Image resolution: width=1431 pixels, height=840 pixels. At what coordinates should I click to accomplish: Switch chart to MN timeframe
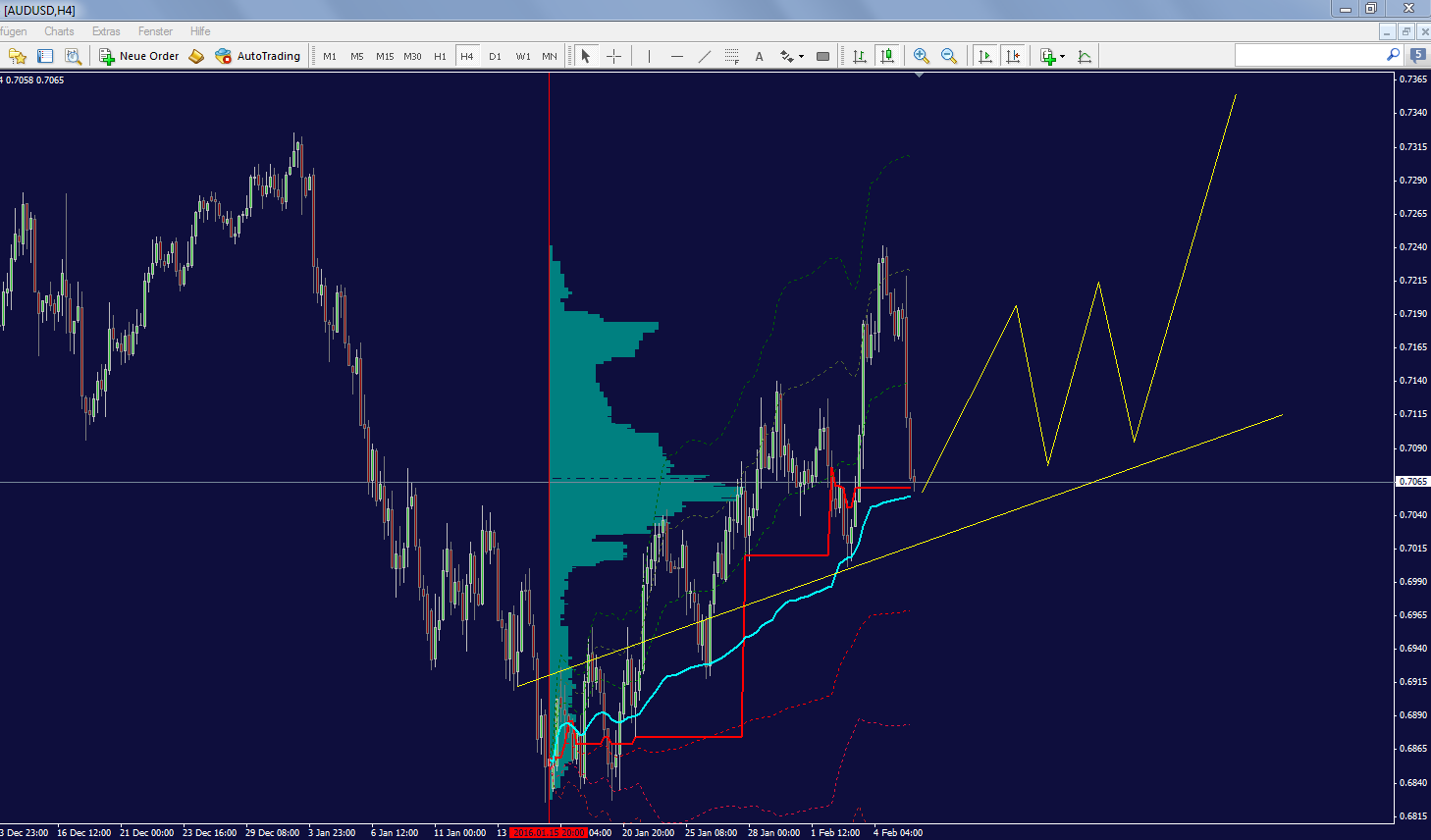click(x=550, y=56)
